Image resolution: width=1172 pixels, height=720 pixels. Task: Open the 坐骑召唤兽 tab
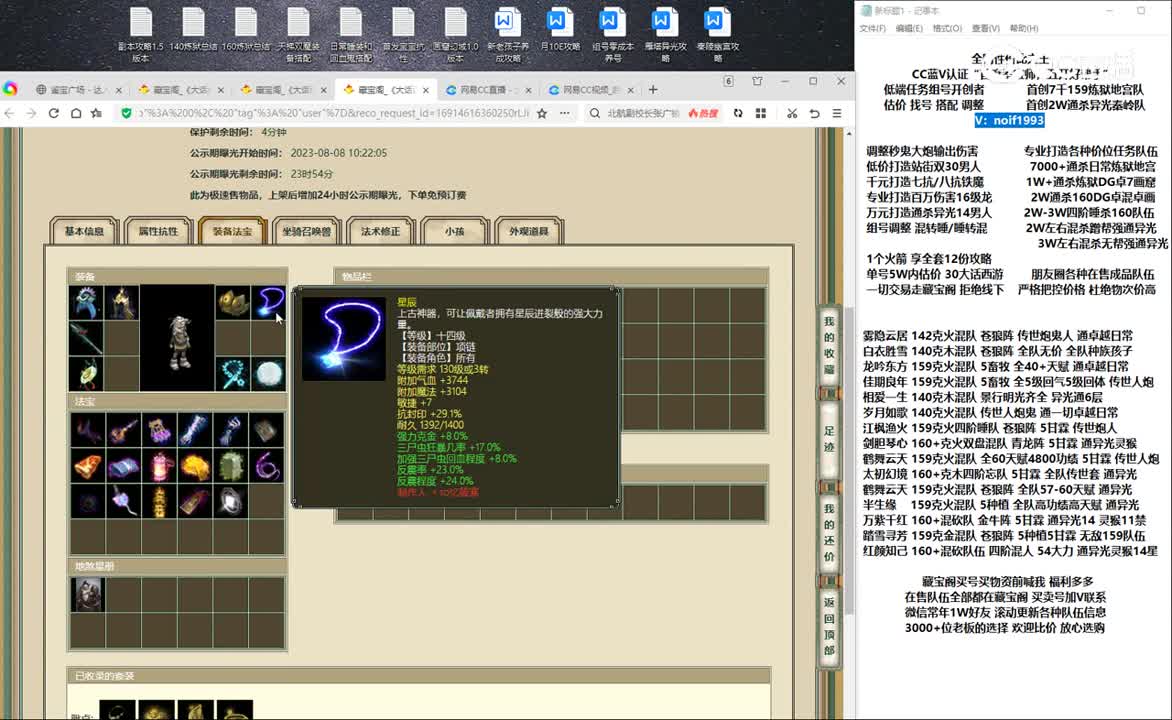click(x=306, y=231)
